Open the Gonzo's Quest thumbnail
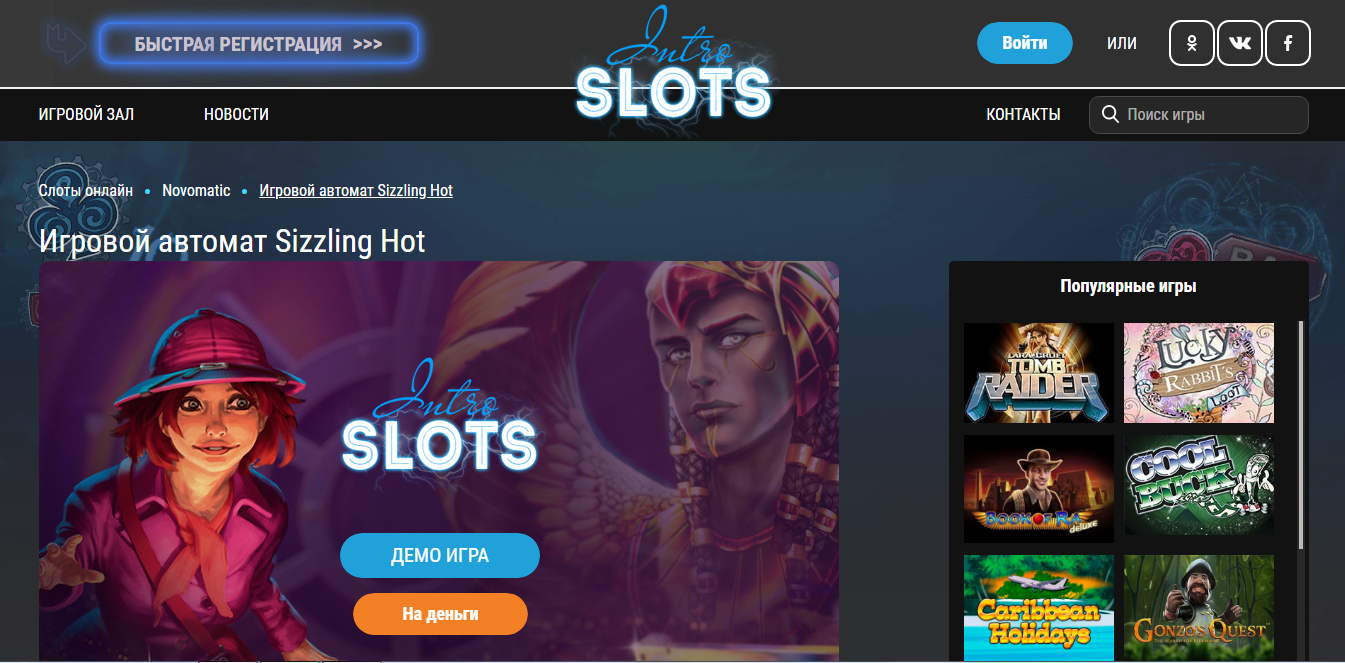This screenshot has height=663, width=1345. tap(1199, 608)
